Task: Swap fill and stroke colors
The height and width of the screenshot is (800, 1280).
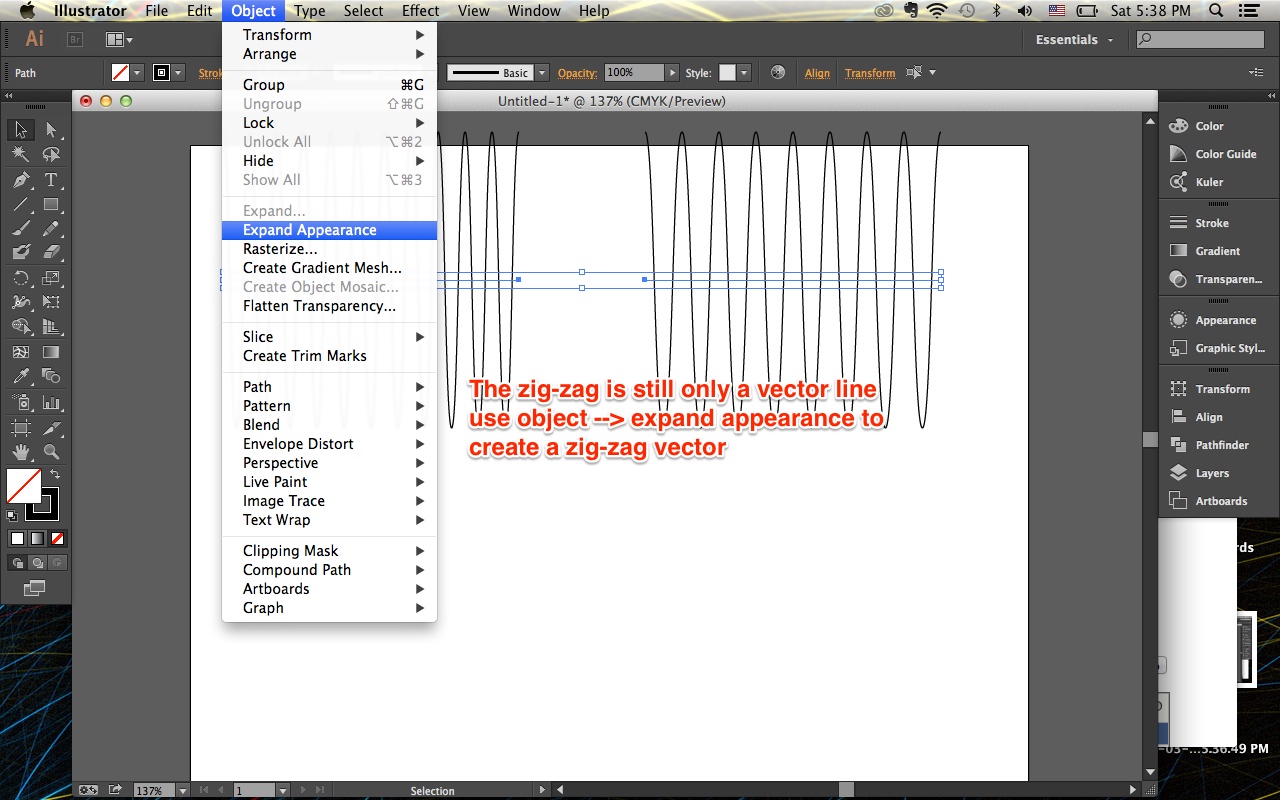Action: tap(56, 474)
